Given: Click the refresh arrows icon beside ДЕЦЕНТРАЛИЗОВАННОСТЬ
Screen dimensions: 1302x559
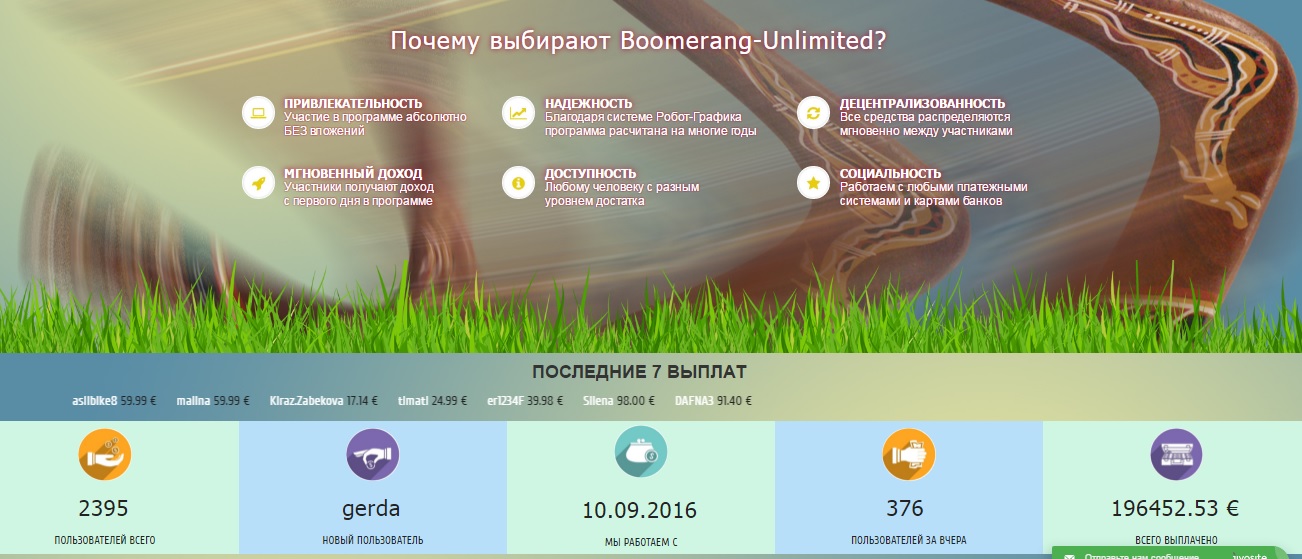Looking at the screenshot, I should click(x=813, y=113).
